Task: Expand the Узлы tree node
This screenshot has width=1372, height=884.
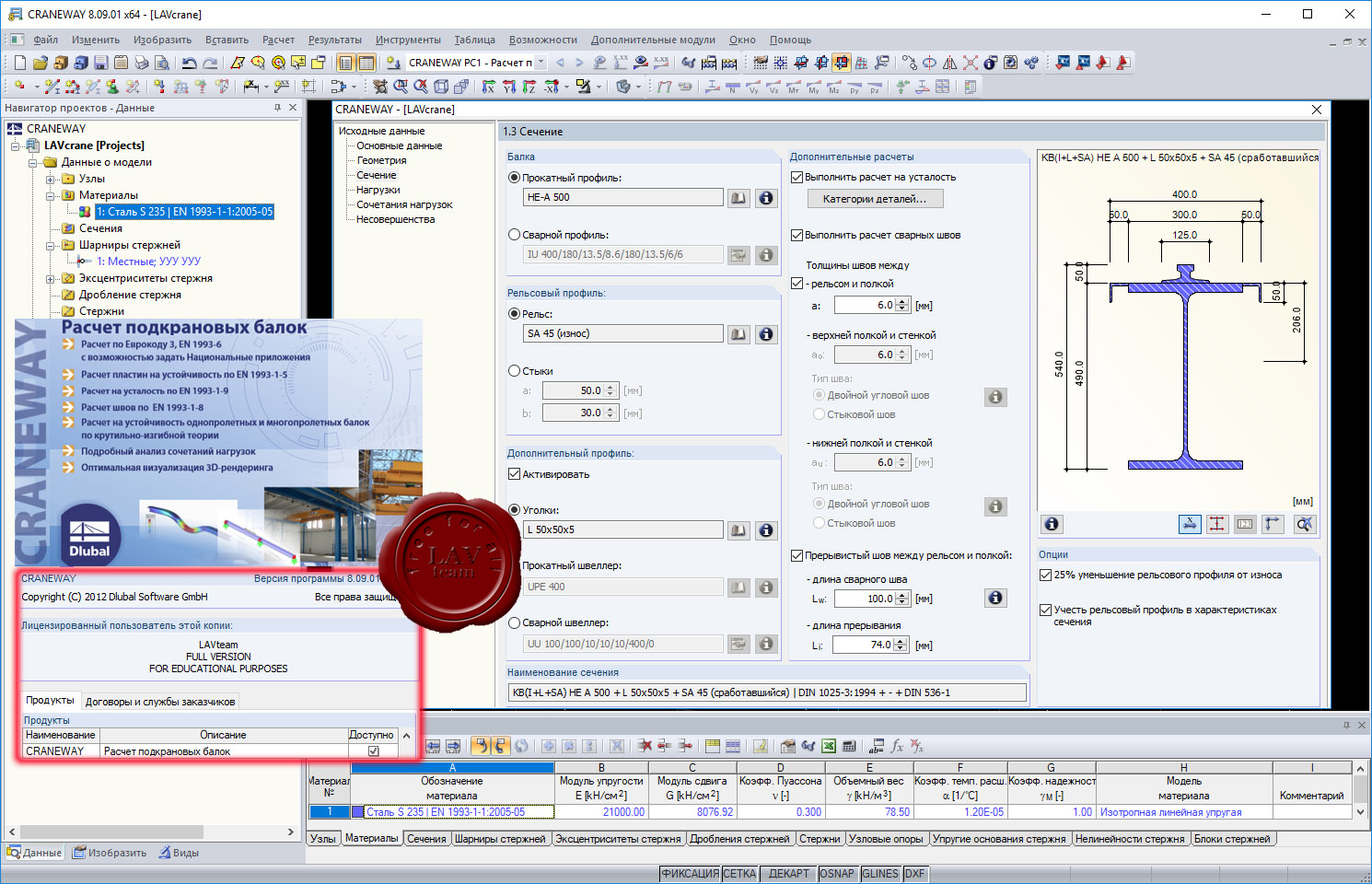Action: point(51,179)
